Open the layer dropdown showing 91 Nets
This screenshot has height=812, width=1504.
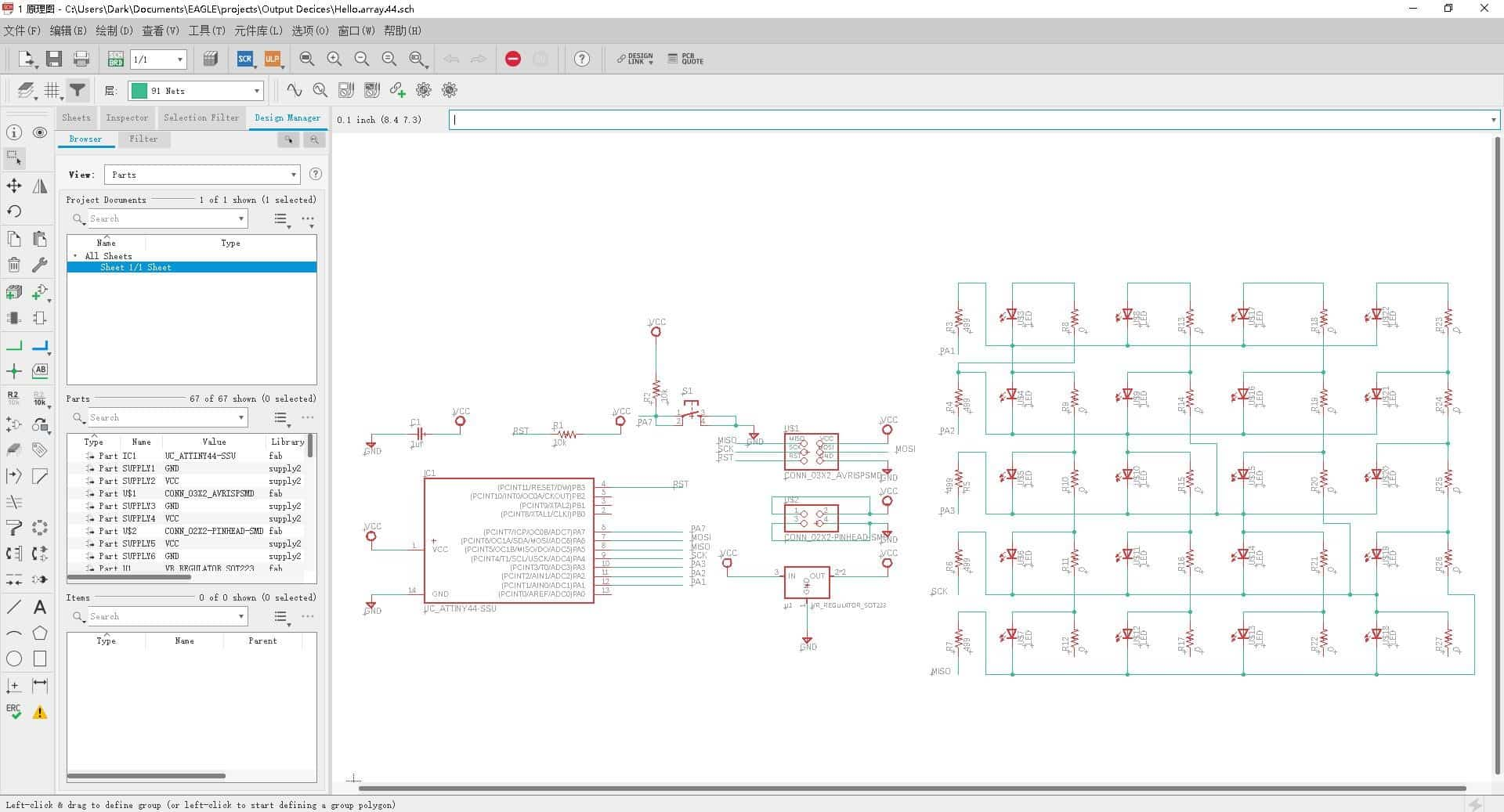point(195,91)
